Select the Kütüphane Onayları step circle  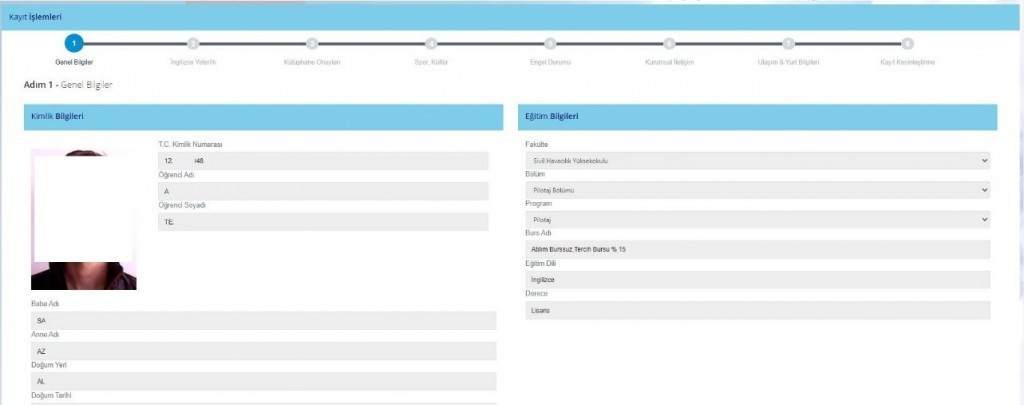pos(312,44)
